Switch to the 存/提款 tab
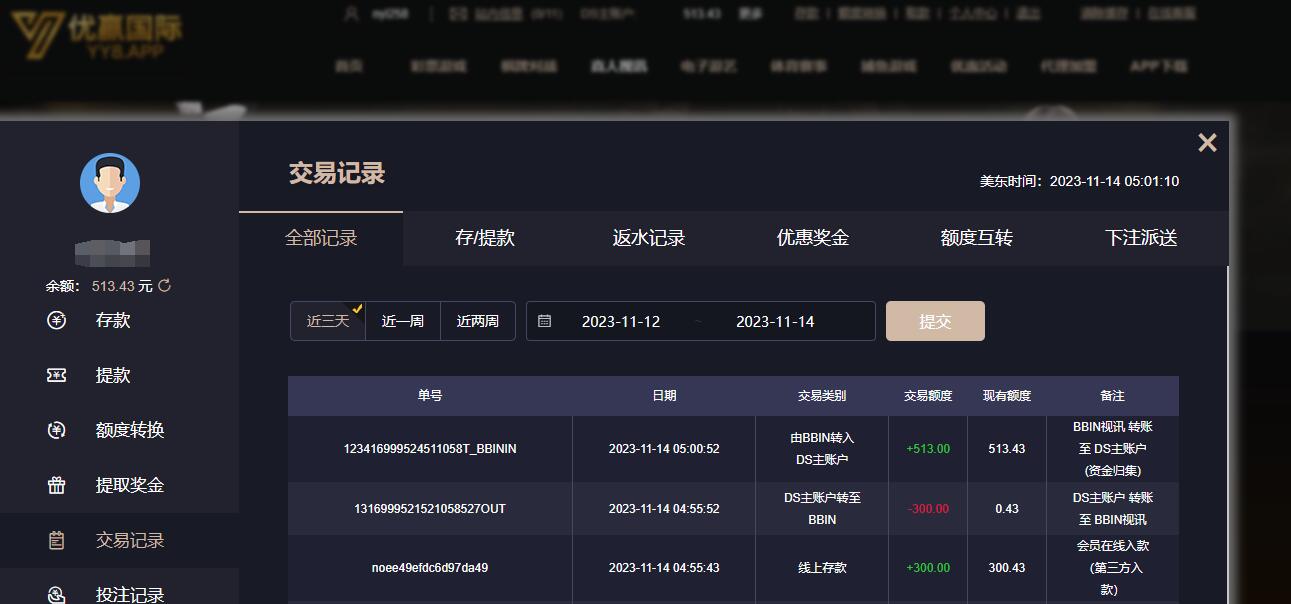 click(485, 238)
